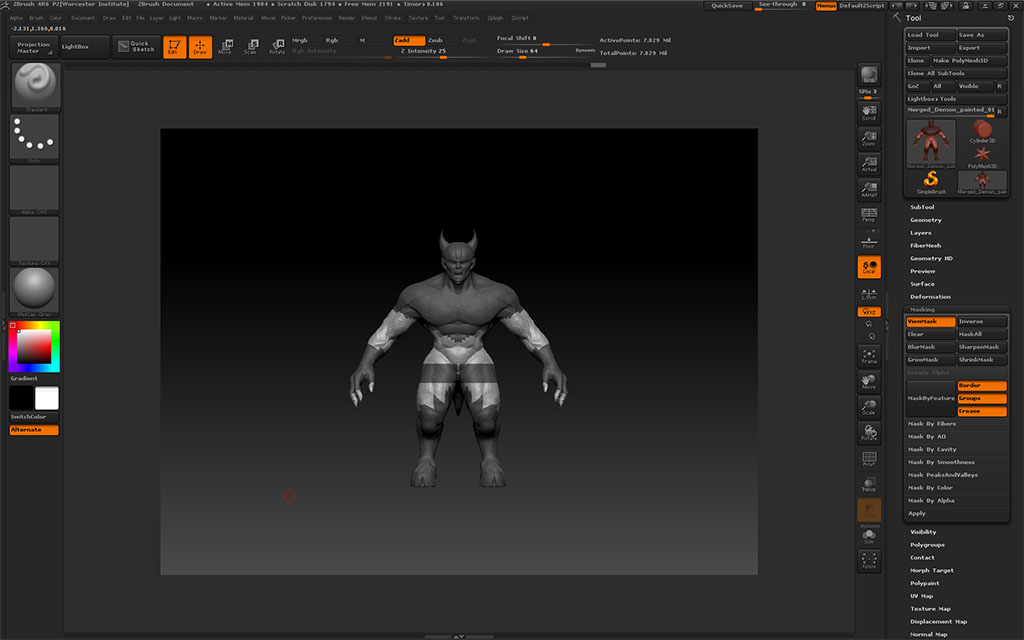
Task: Click the Inverse mask button
Action: 981,322
